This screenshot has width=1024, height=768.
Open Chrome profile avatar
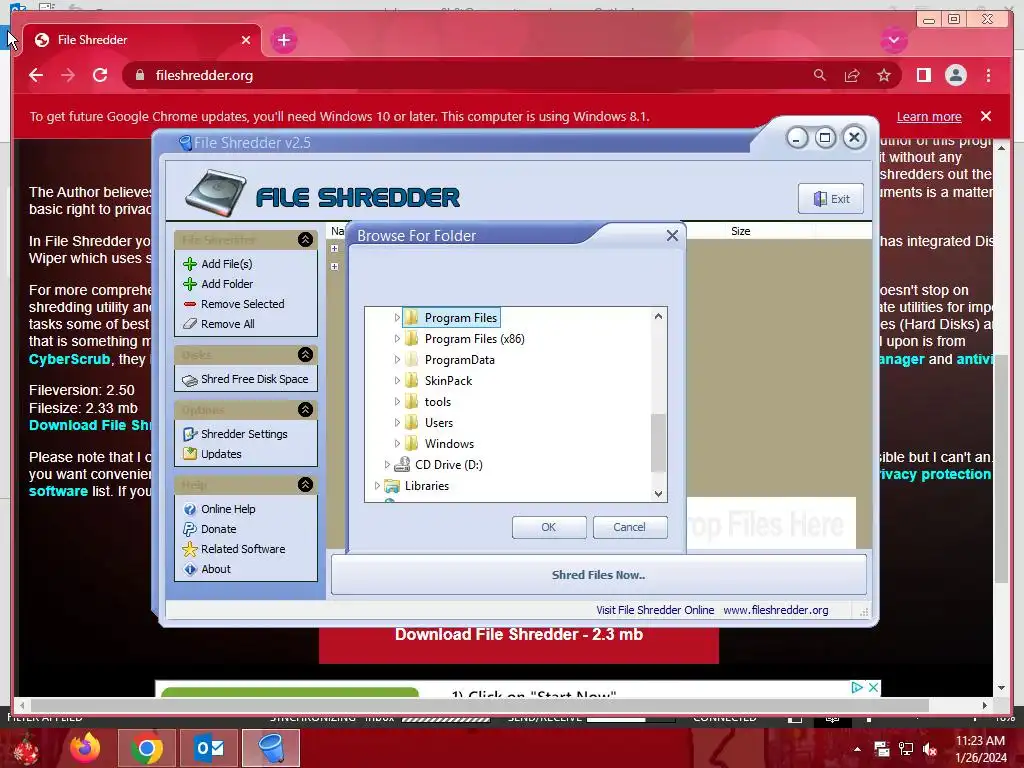tap(955, 75)
